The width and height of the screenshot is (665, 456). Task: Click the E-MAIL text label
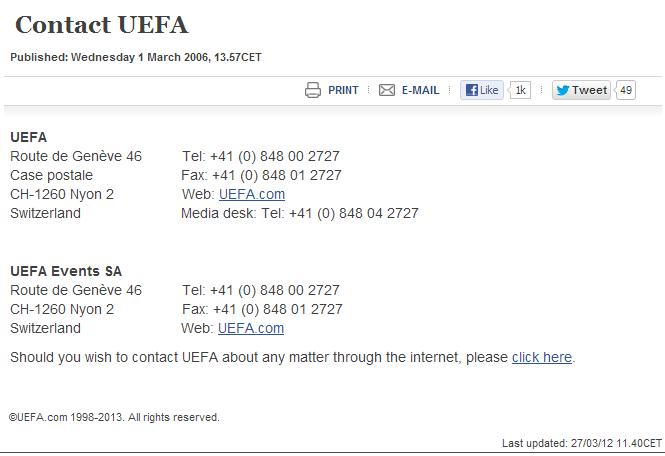[420, 90]
